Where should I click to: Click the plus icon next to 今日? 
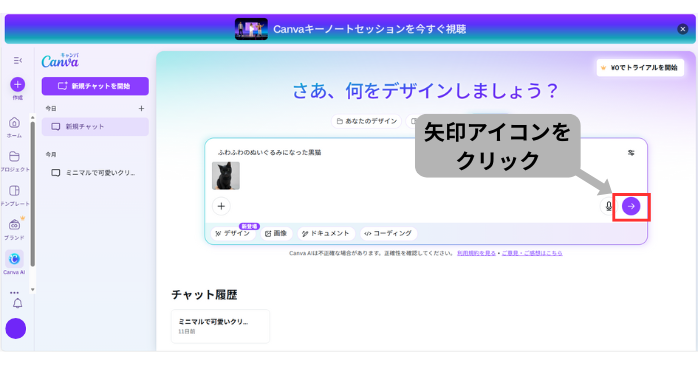click(141, 108)
